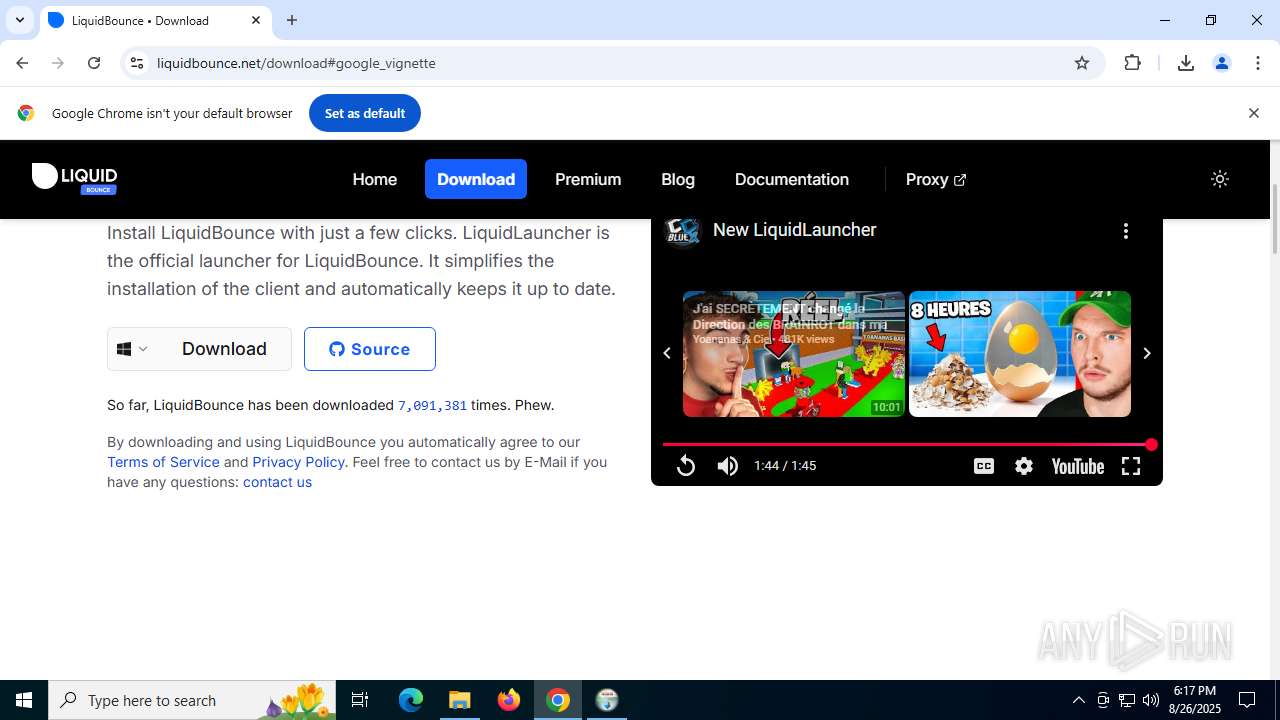
Task: Click the video channel avatar
Action: pyautogui.click(x=683, y=231)
